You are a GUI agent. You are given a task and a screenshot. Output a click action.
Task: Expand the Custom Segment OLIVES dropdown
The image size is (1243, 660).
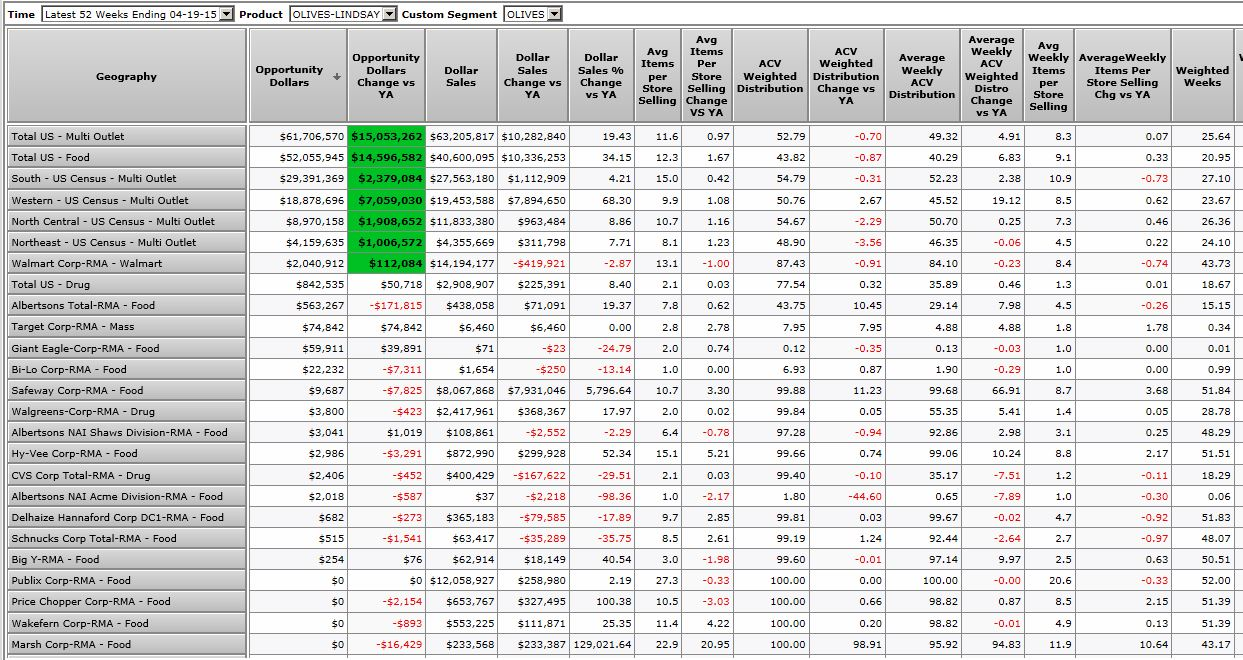554,14
